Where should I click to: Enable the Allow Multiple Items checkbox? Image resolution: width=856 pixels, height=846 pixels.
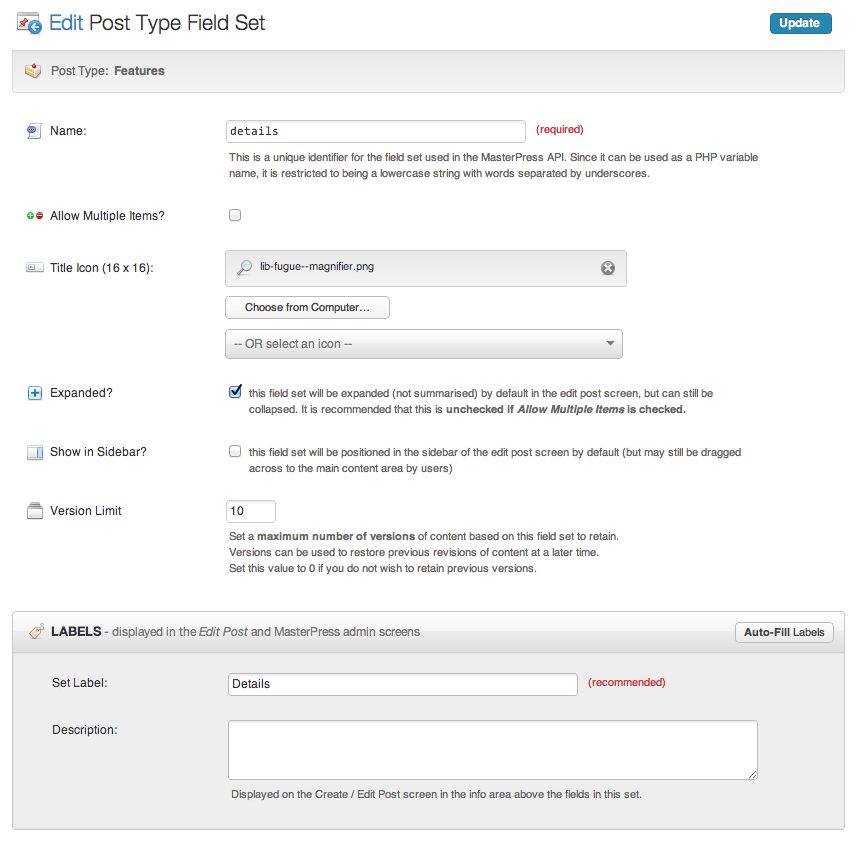[235, 215]
